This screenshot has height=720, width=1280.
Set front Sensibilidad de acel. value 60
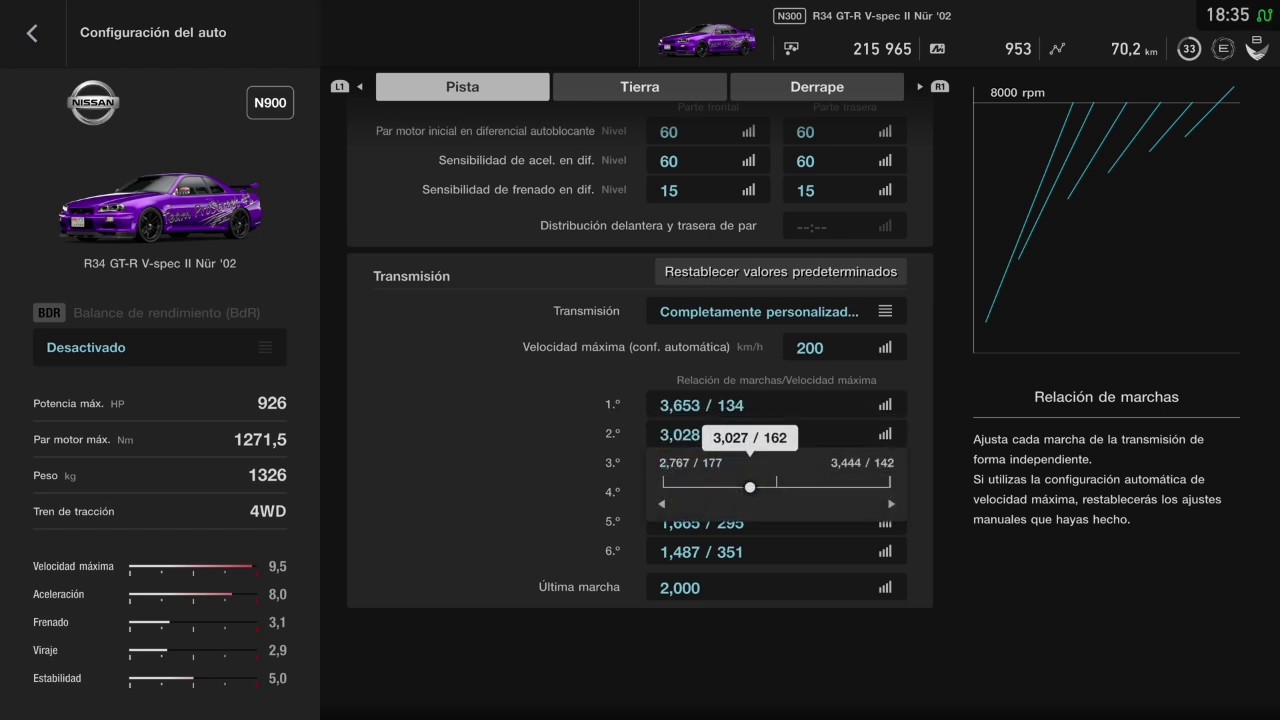708,161
